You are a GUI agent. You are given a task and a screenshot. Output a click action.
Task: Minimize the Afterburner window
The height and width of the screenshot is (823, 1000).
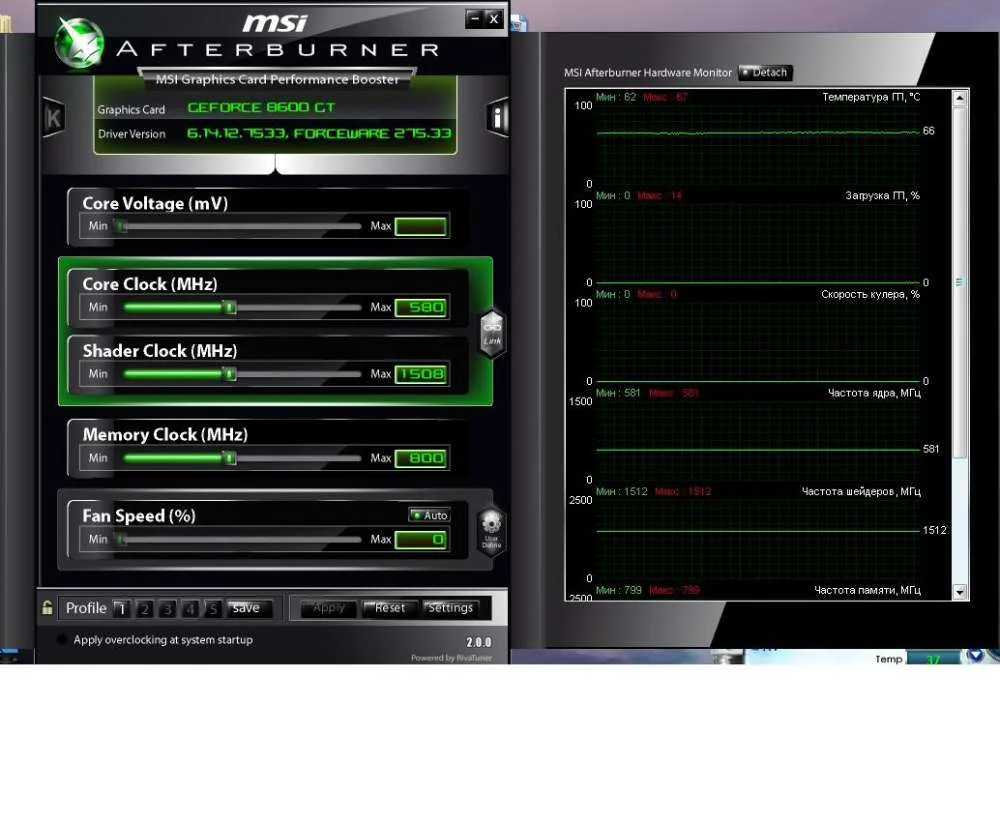(x=475, y=19)
